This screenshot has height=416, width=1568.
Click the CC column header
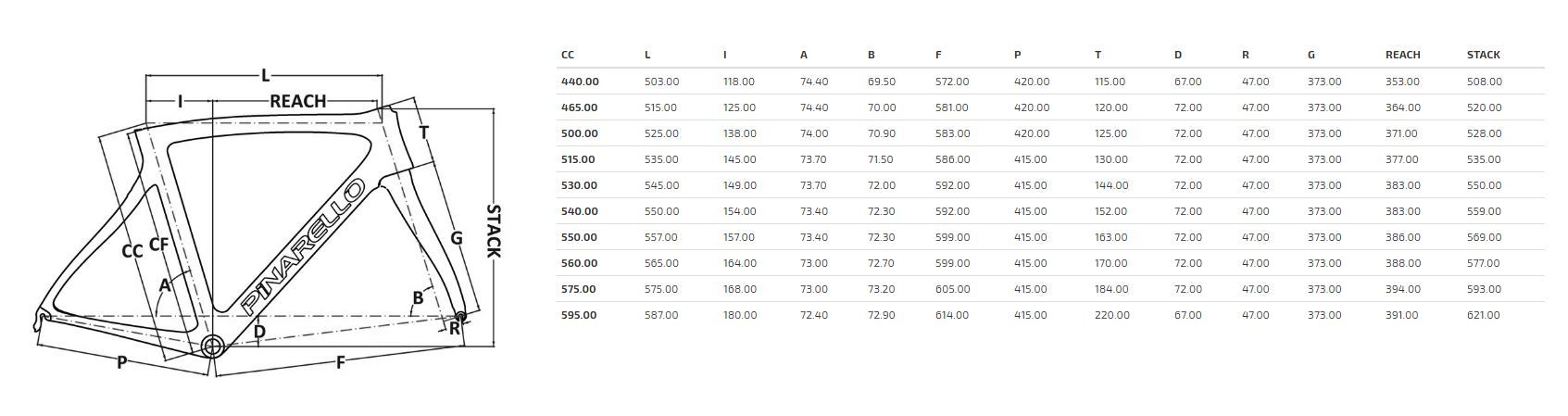(x=568, y=55)
